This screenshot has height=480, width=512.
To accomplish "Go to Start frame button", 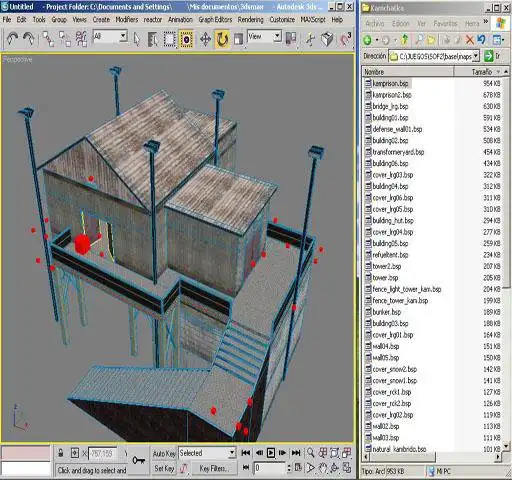I will tap(246, 452).
